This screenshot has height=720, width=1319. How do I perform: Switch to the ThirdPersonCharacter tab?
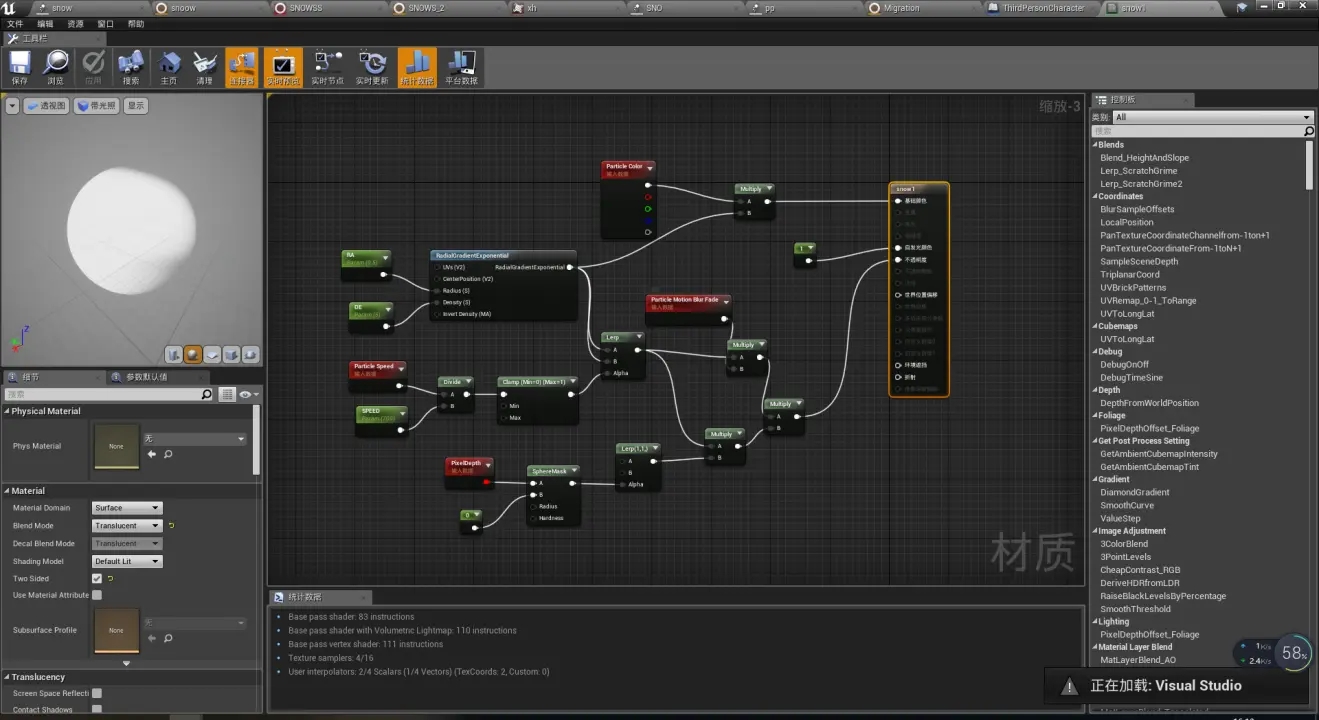pos(1042,8)
